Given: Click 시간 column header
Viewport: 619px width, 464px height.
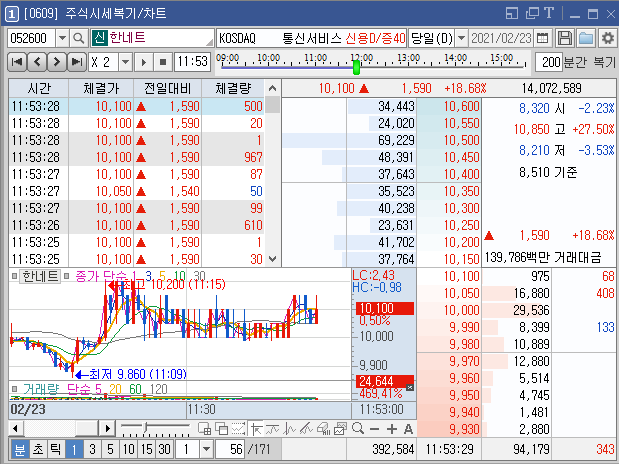Looking at the screenshot, I should tap(39, 88).
